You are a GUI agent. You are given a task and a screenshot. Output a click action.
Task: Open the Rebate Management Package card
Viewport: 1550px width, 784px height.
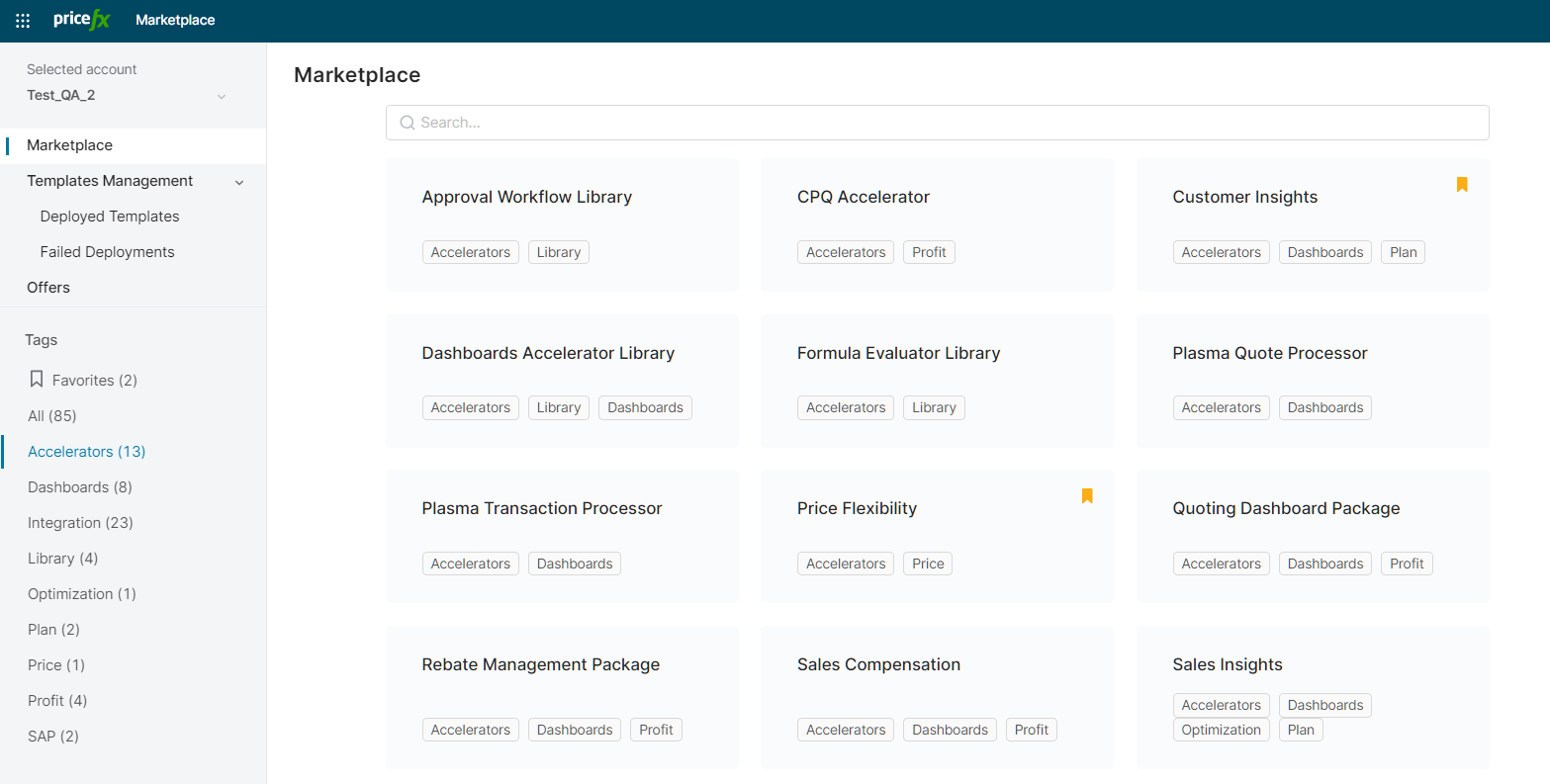point(540,665)
